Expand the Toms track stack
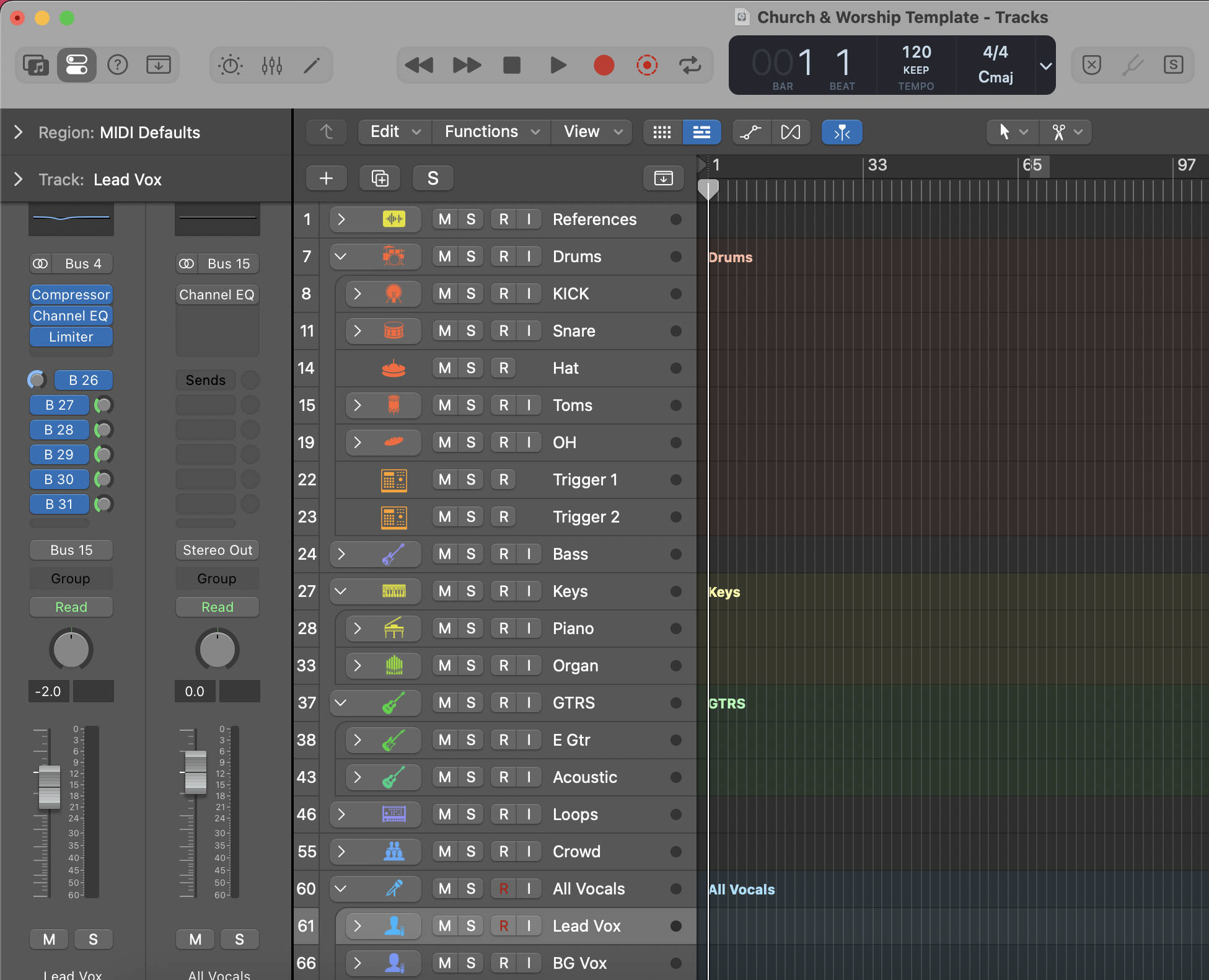The image size is (1209, 980). coord(358,405)
